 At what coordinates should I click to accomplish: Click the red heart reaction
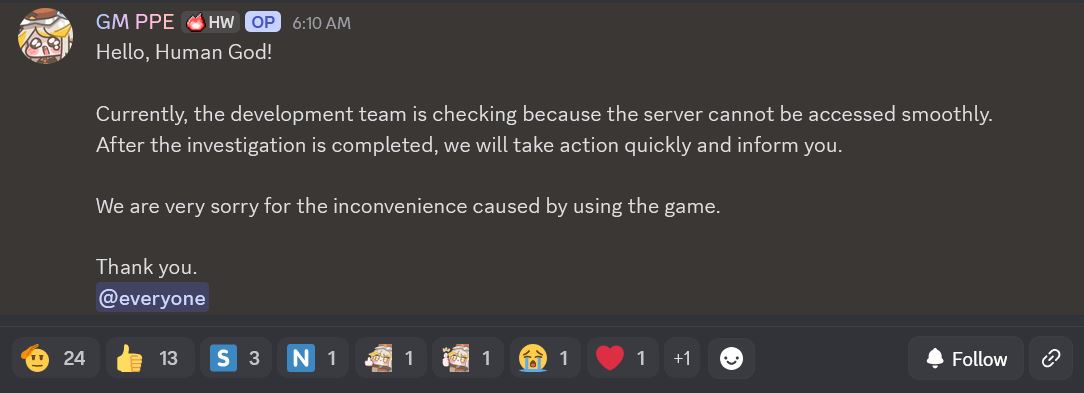point(623,358)
